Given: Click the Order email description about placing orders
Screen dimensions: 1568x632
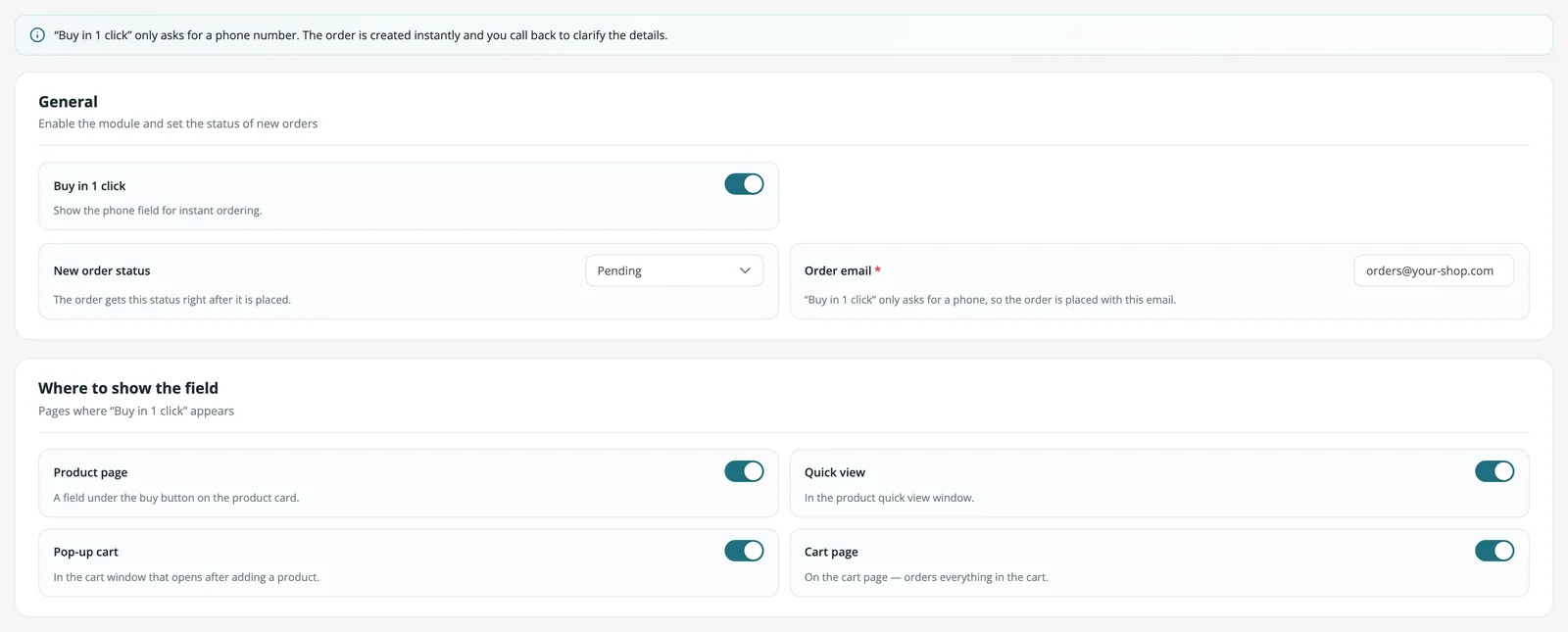Looking at the screenshot, I should (x=990, y=300).
